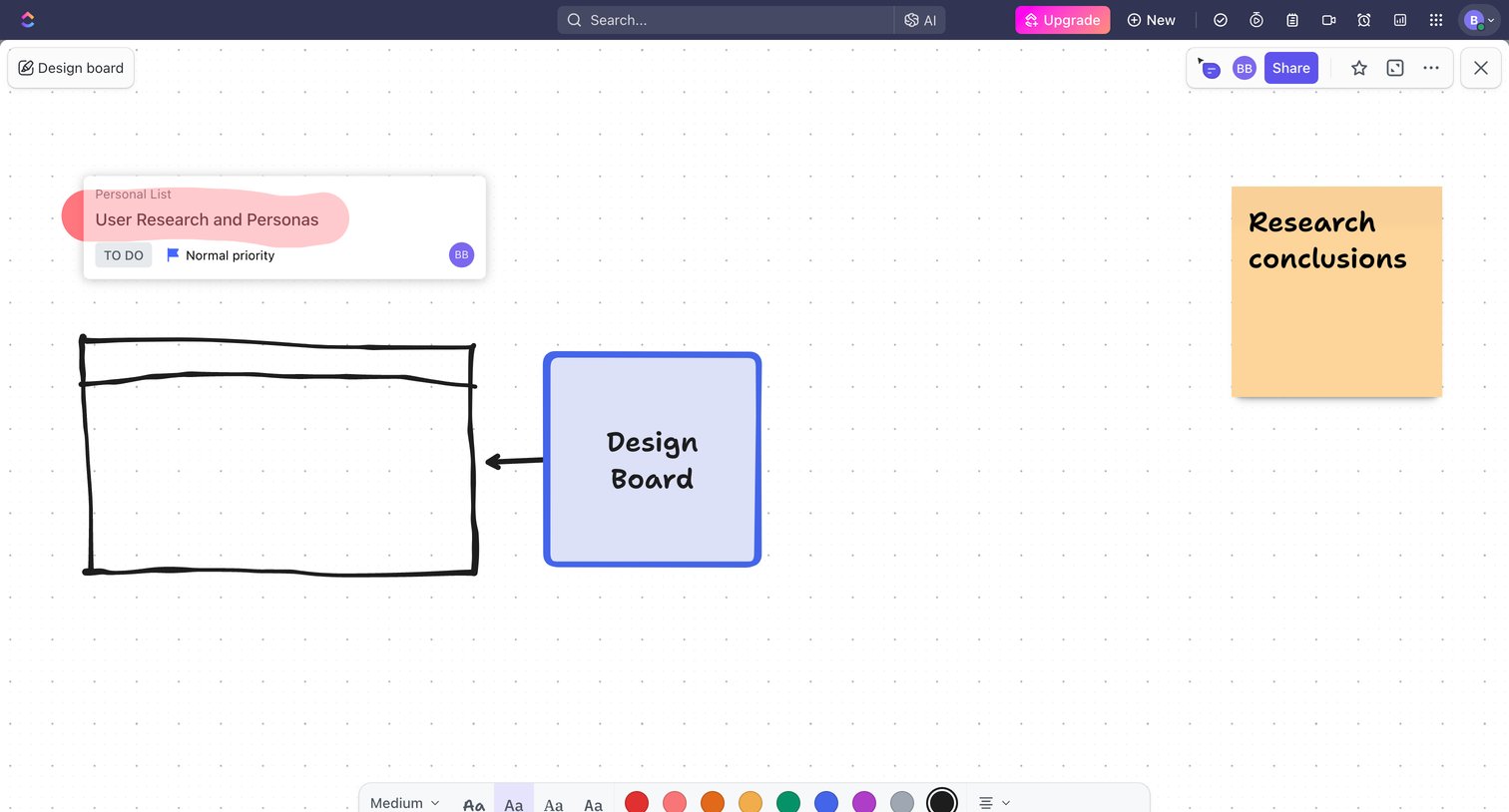Open Reminders alarm clock icon
1509x812 pixels.
pos(1364,20)
